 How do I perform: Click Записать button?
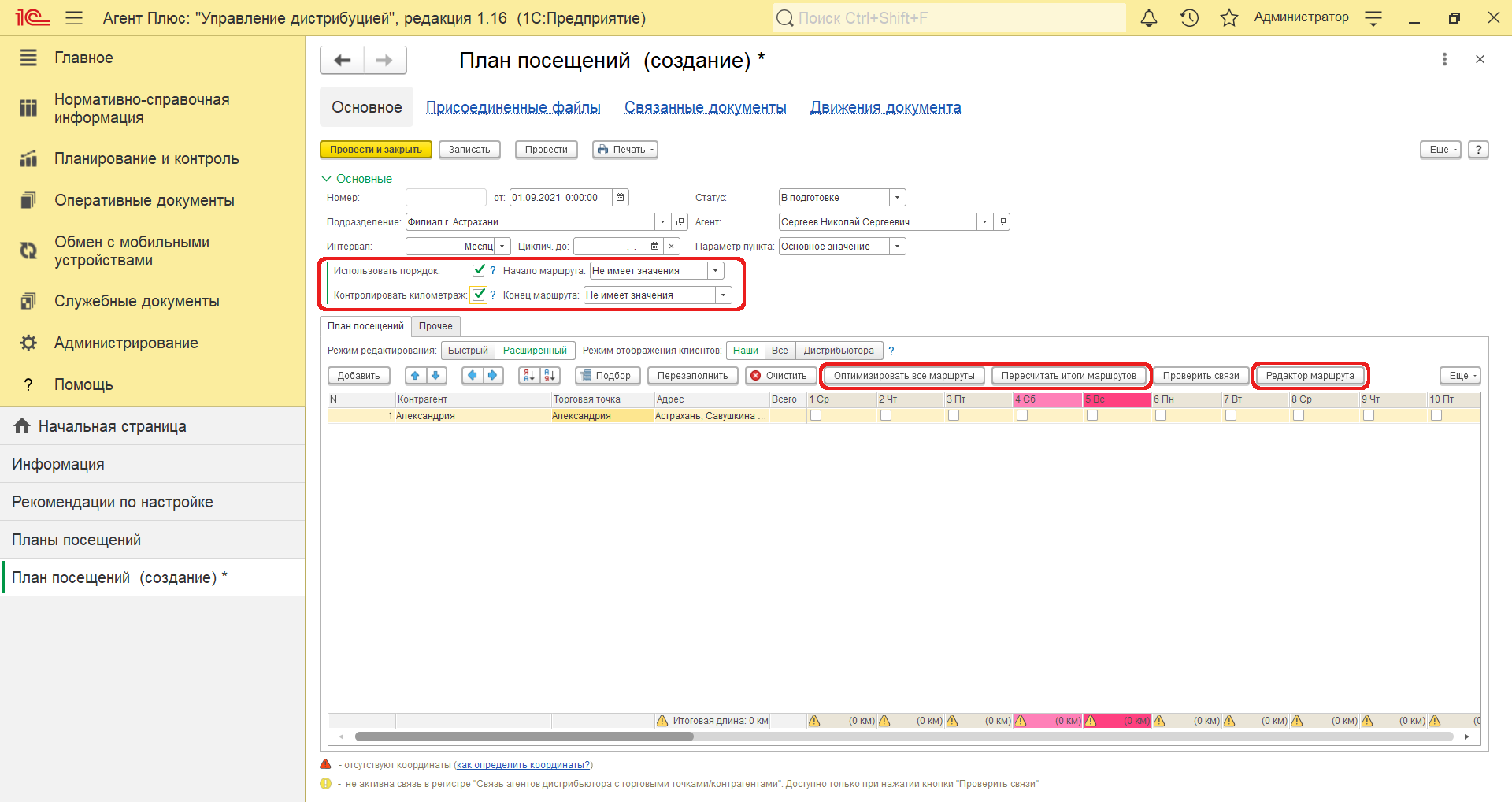pyautogui.click(x=469, y=150)
